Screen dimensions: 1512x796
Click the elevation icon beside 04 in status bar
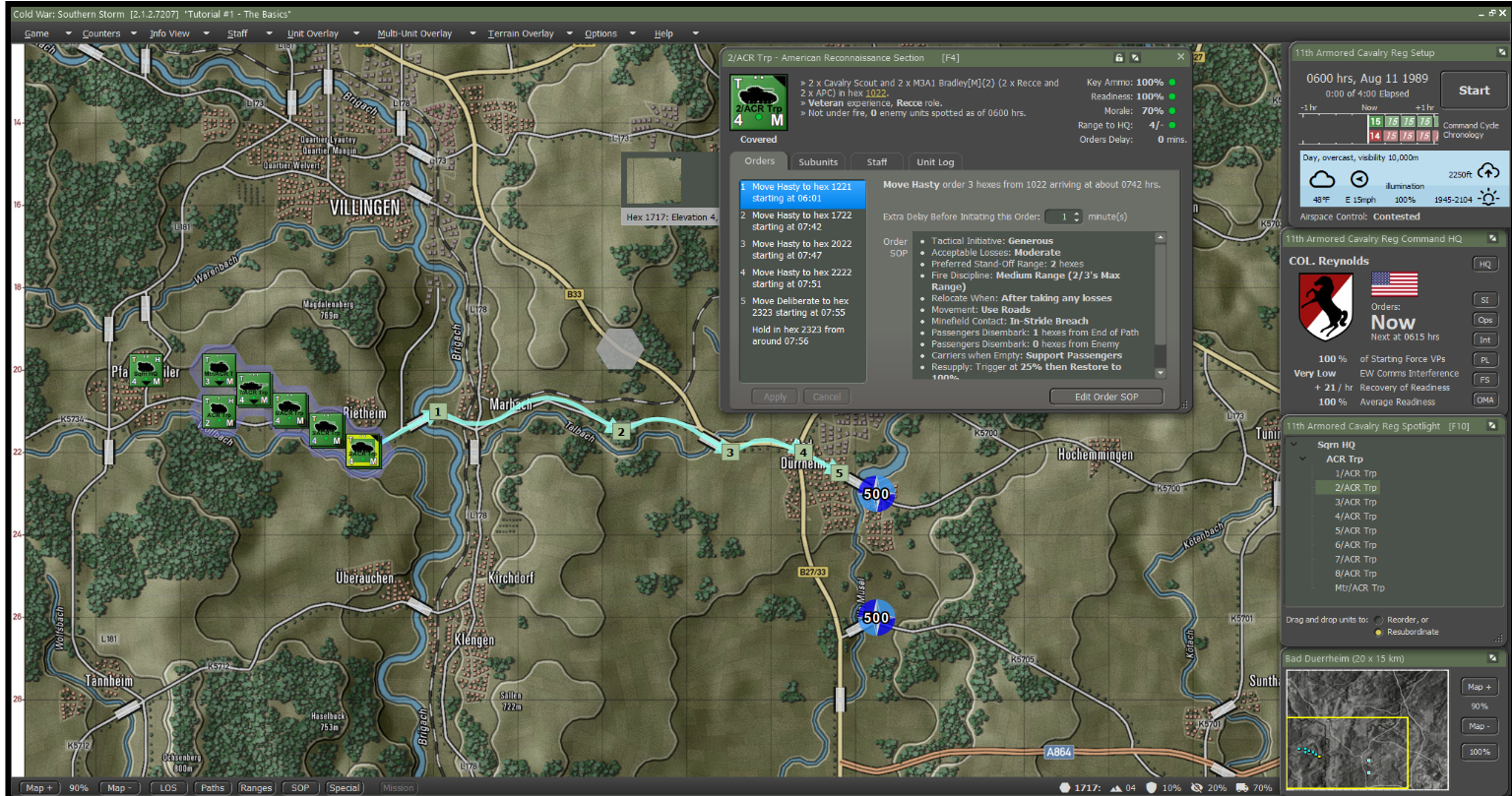click(1116, 787)
